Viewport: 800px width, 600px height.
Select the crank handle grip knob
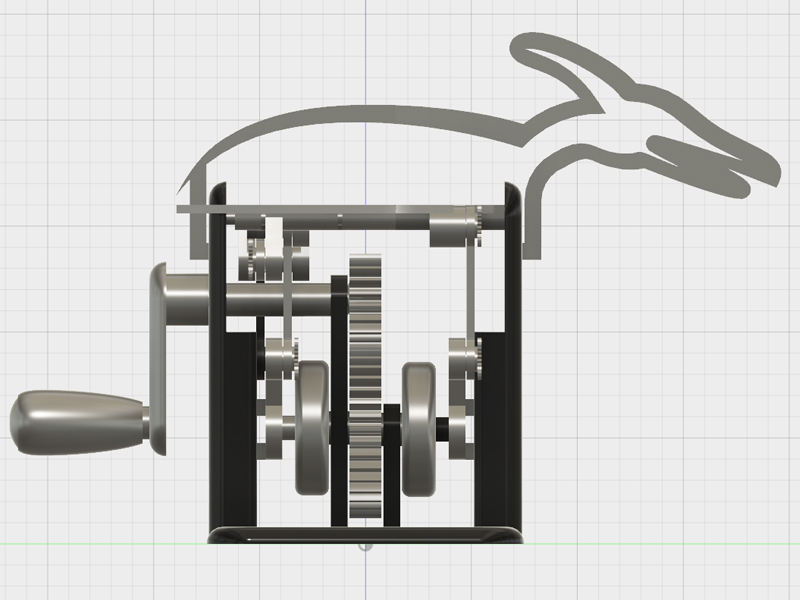[x=79, y=422]
